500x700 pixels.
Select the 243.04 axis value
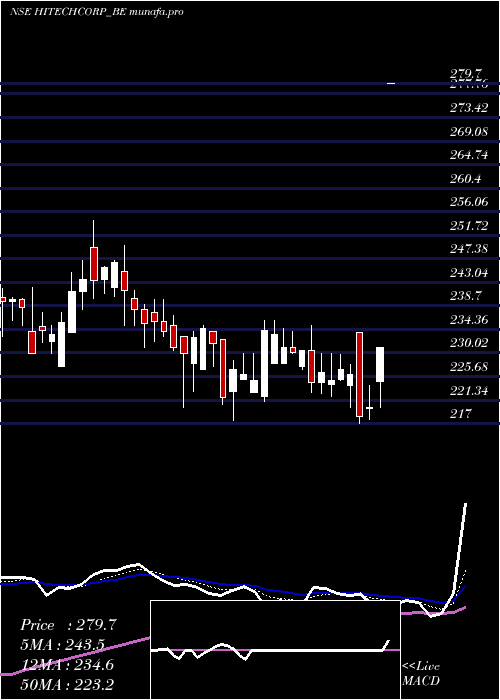pyautogui.click(x=468, y=272)
